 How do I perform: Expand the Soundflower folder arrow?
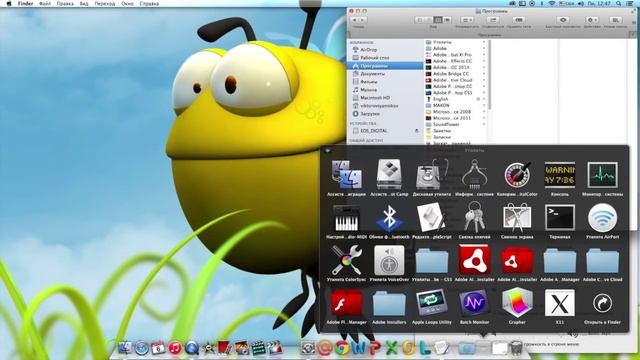(484, 124)
